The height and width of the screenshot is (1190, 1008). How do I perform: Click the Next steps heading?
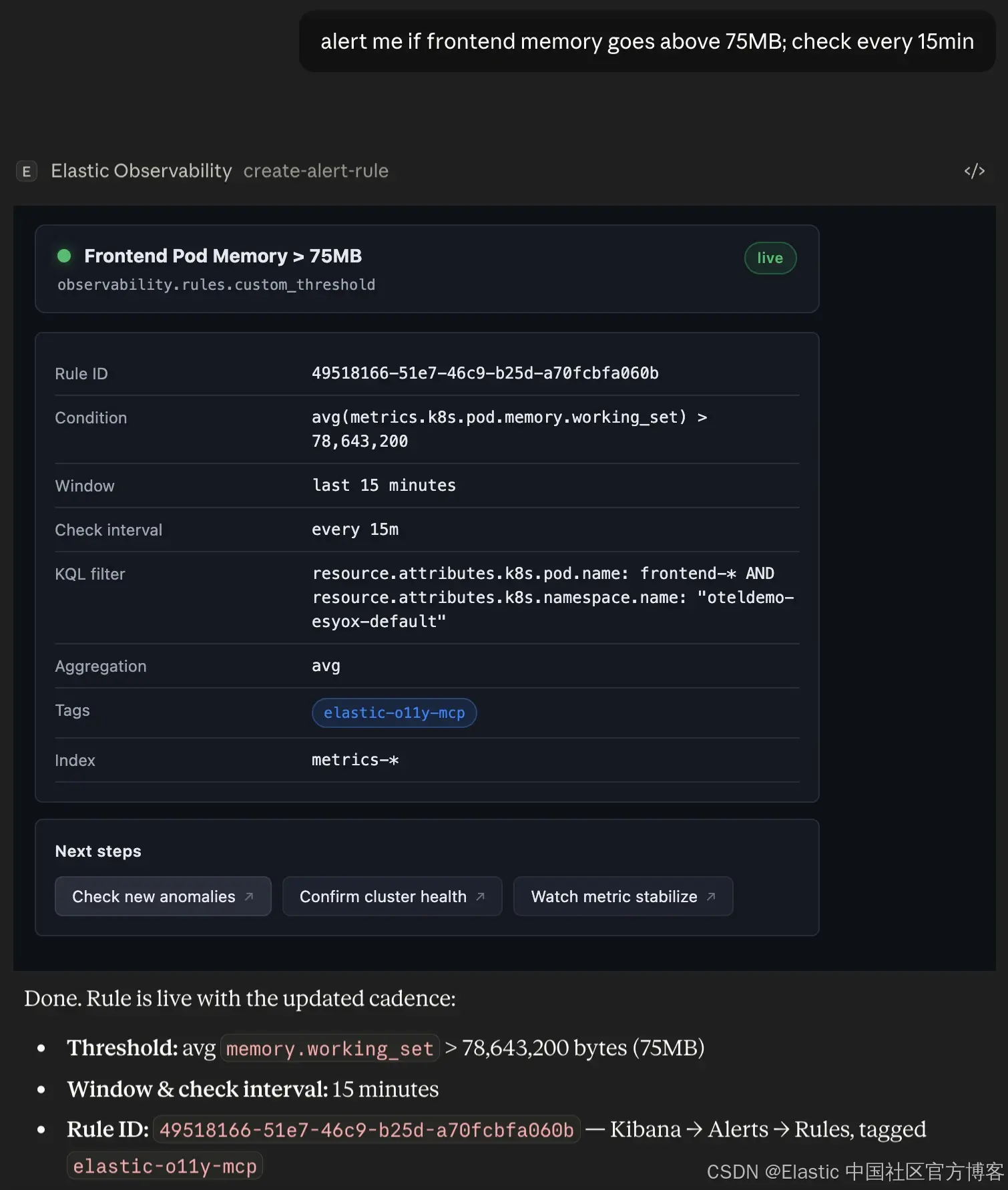coord(98,851)
